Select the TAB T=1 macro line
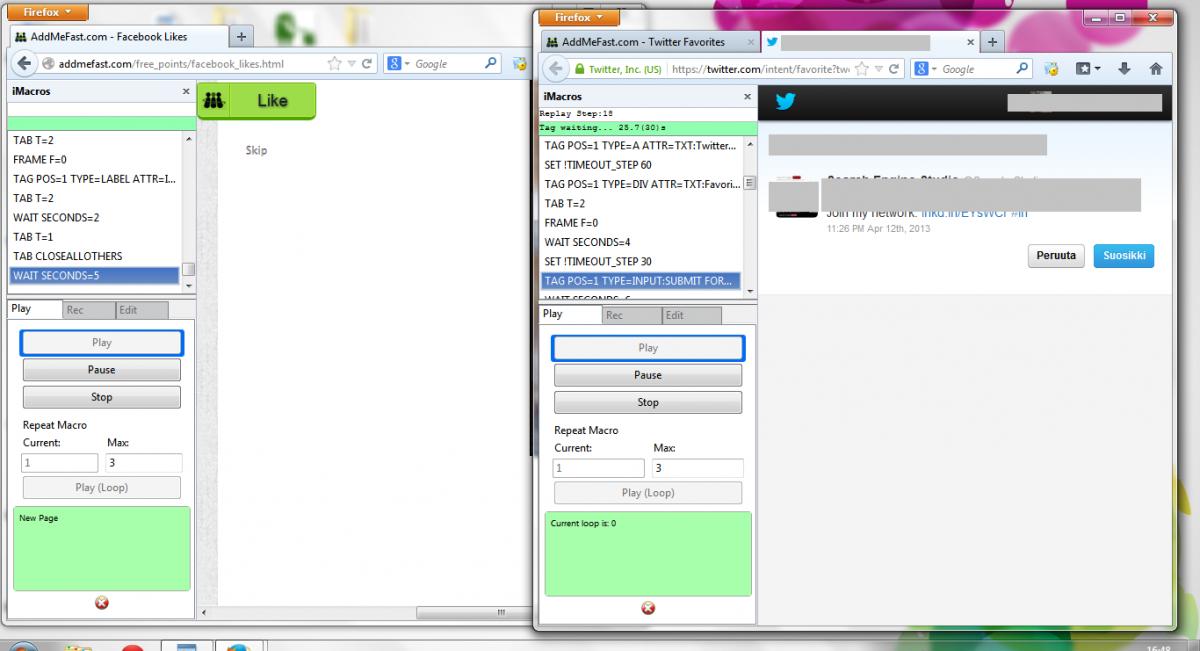 [x=95, y=237]
